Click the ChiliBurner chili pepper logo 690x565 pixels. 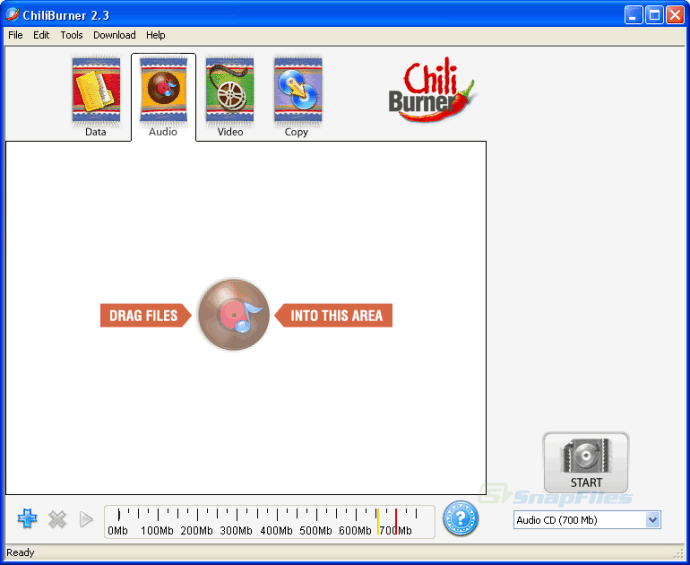[432, 90]
